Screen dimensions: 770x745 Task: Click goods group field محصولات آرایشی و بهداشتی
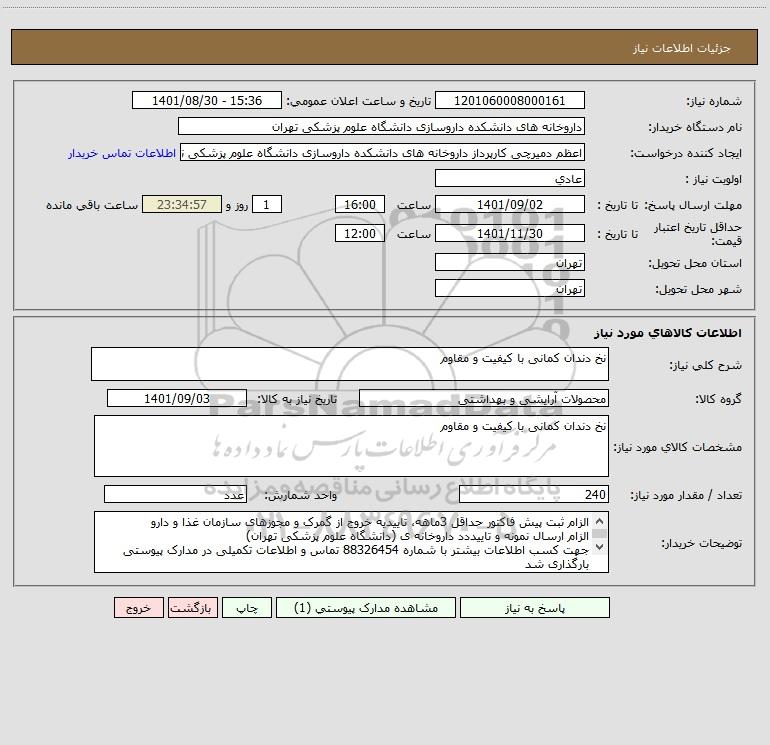484,398
